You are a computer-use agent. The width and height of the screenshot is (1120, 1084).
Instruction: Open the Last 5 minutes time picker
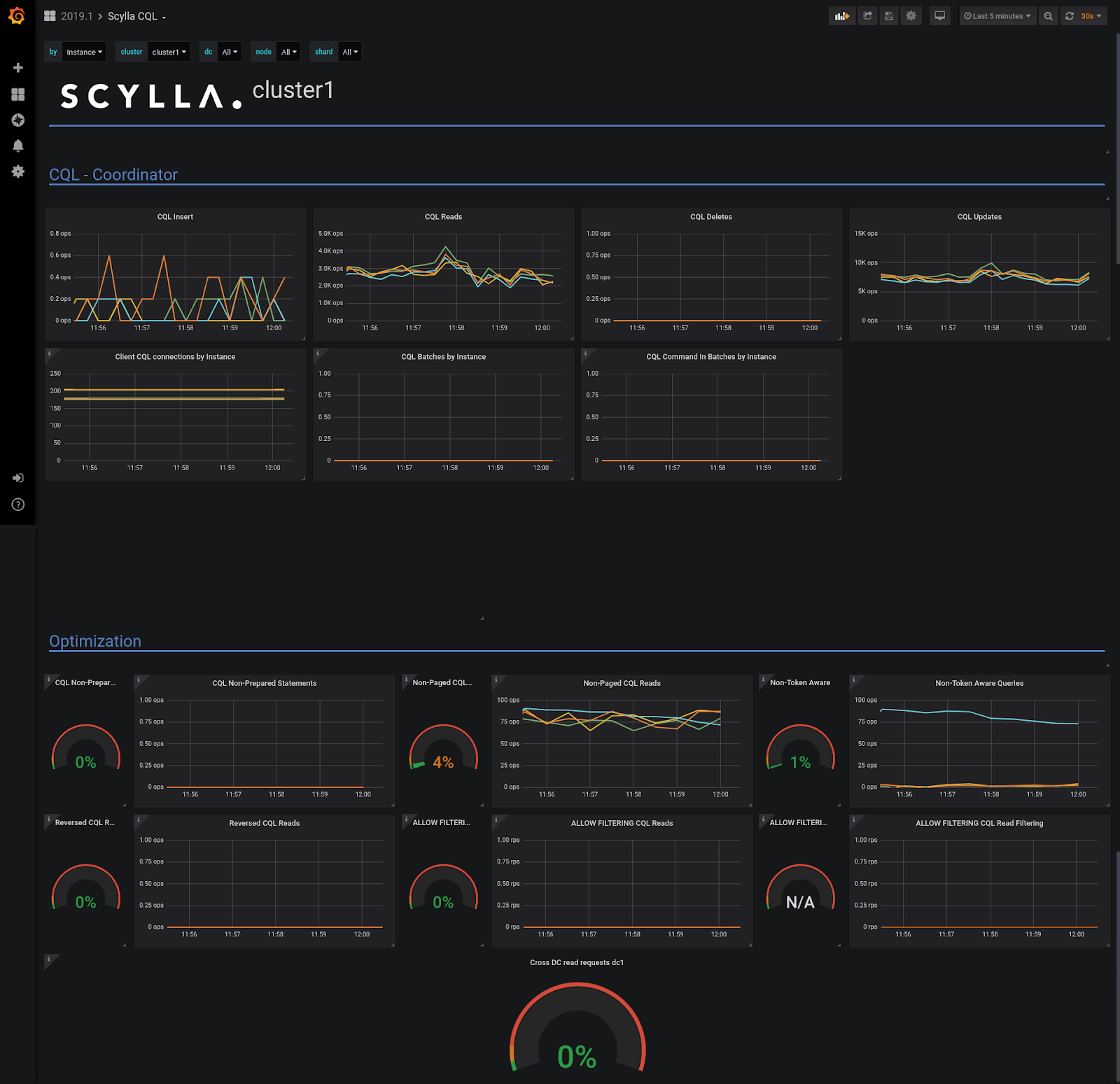click(997, 16)
